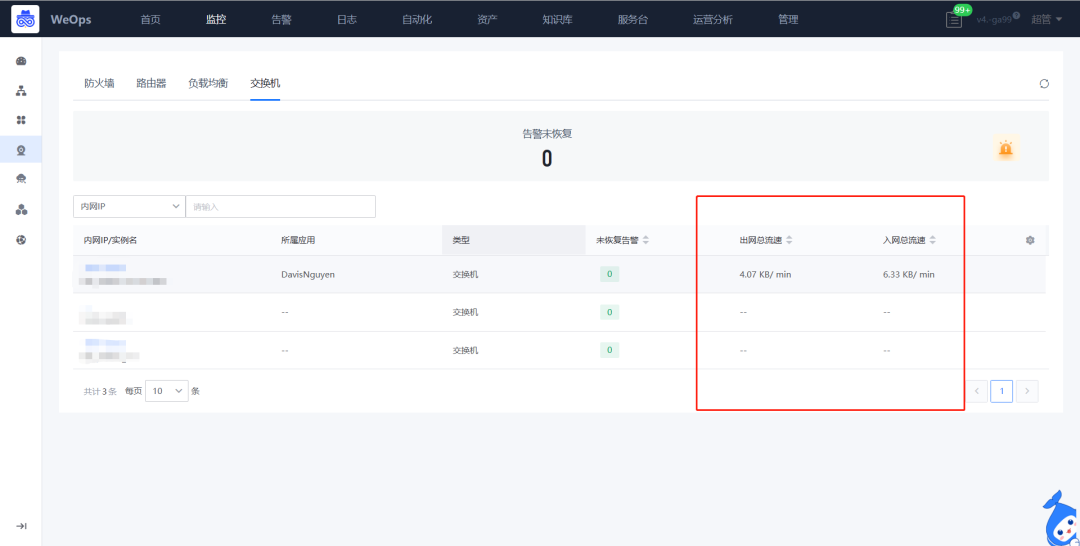Screen dimensions: 1080x546
Task: Open the cluster cubes icon in sidebar
Action: pyautogui.click(x=21, y=209)
